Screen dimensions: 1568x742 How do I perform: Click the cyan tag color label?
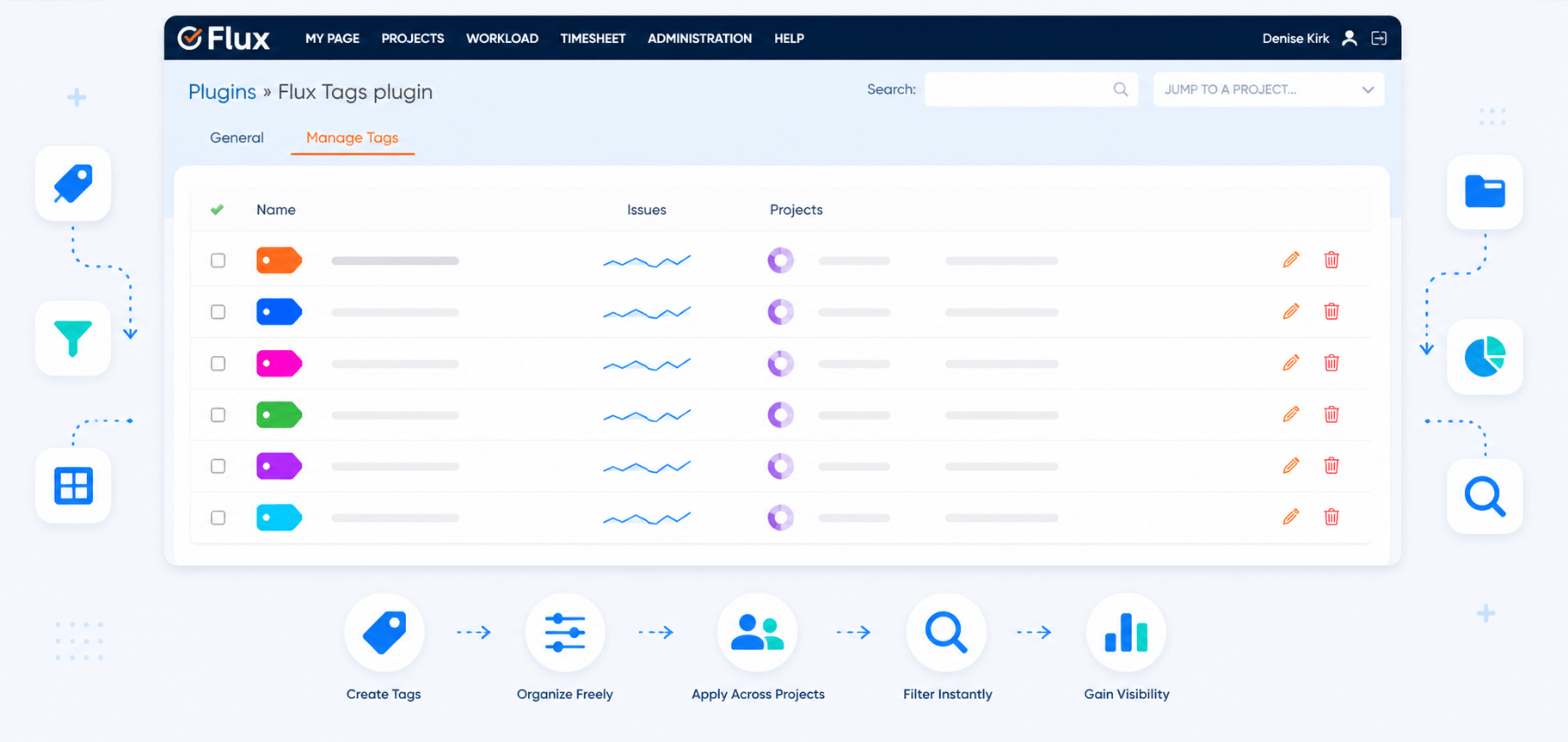tap(279, 518)
